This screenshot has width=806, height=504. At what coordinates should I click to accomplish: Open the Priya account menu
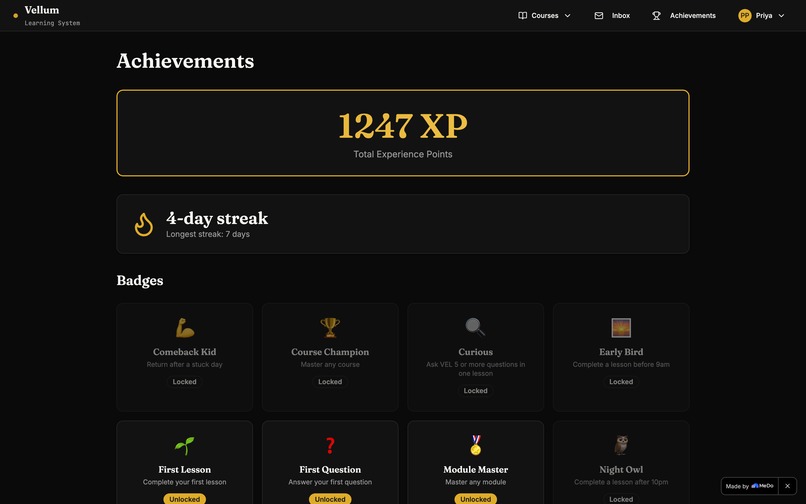pos(762,15)
